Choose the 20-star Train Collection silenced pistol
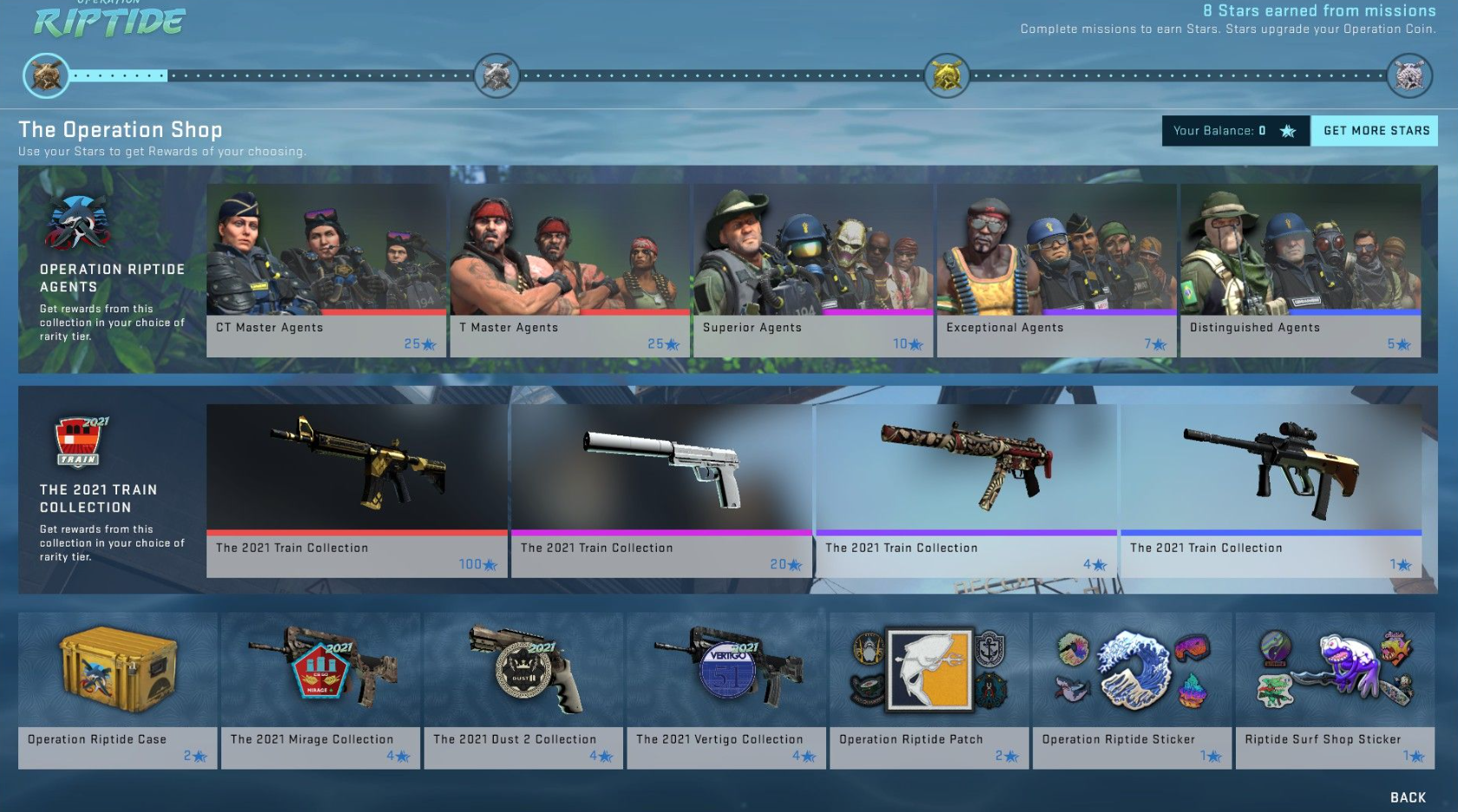Image resolution: width=1458 pixels, height=812 pixels. click(661, 490)
